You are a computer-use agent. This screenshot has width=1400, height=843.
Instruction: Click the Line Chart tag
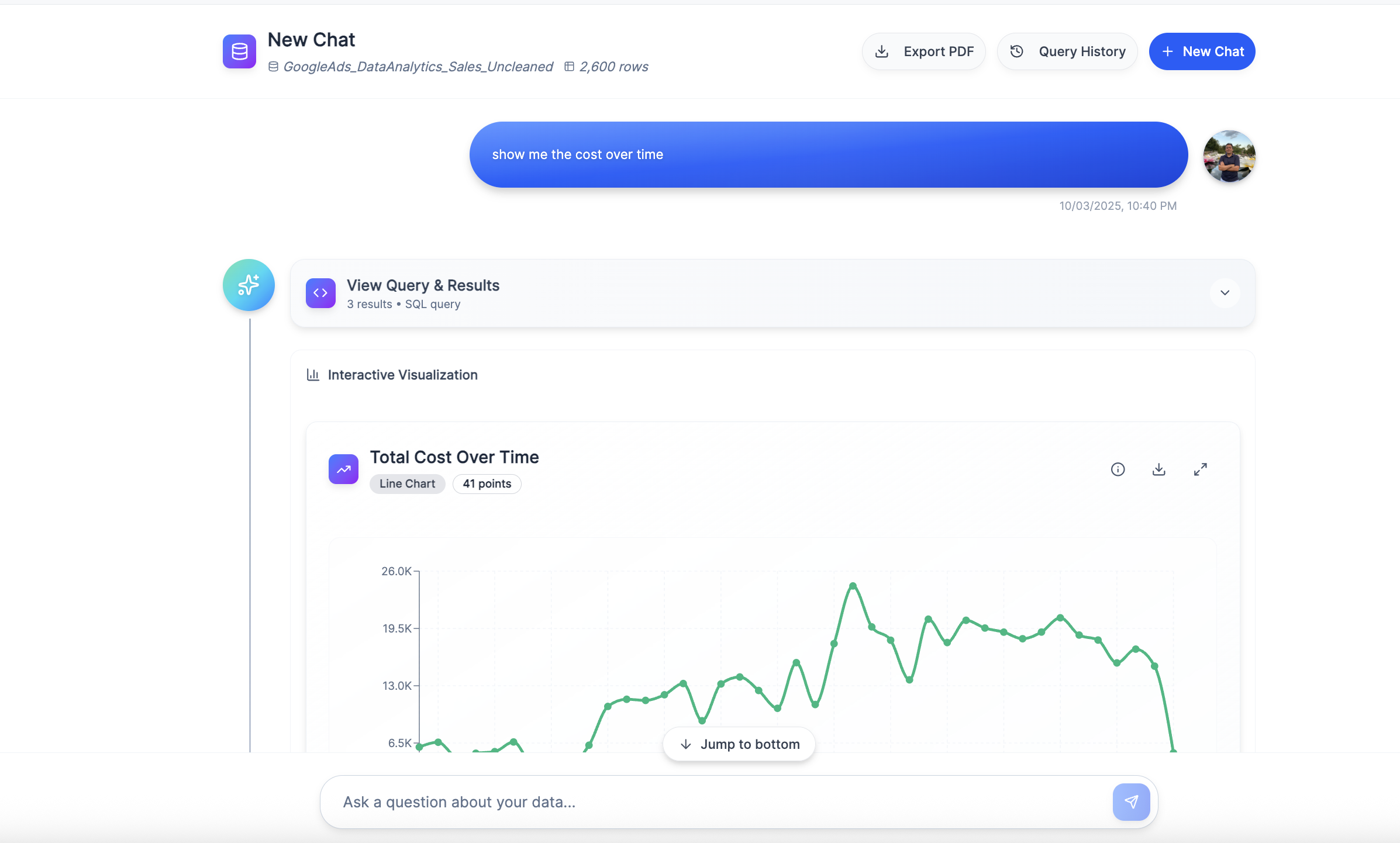click(x=407, y=483)
